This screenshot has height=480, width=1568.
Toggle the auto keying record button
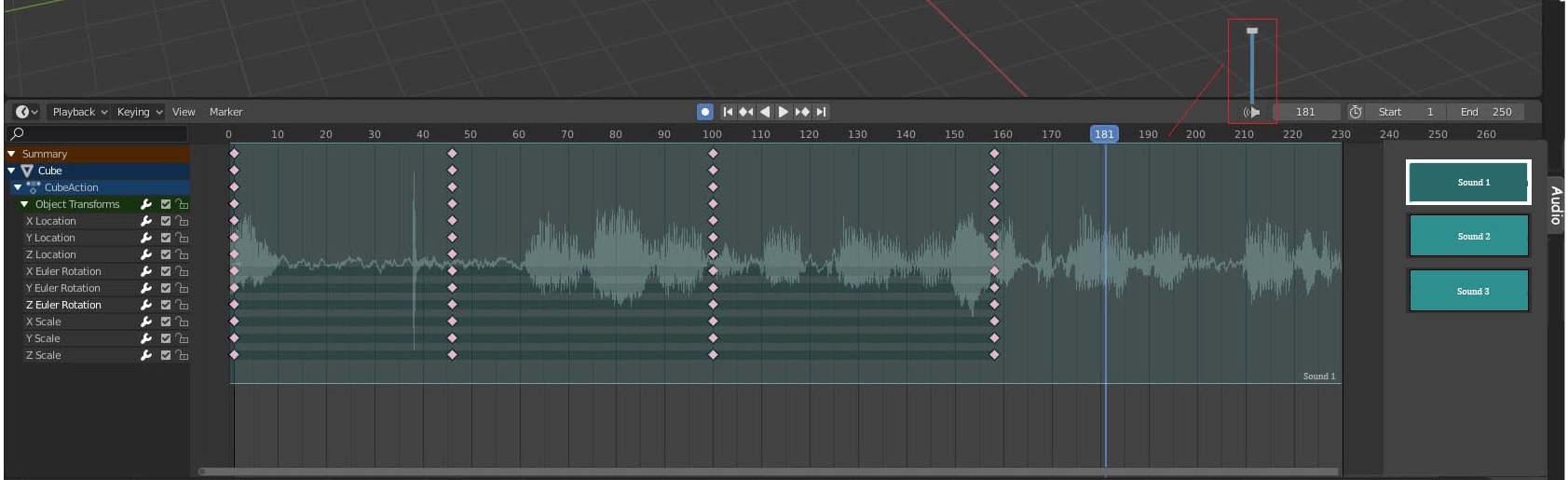coord(705,112)
